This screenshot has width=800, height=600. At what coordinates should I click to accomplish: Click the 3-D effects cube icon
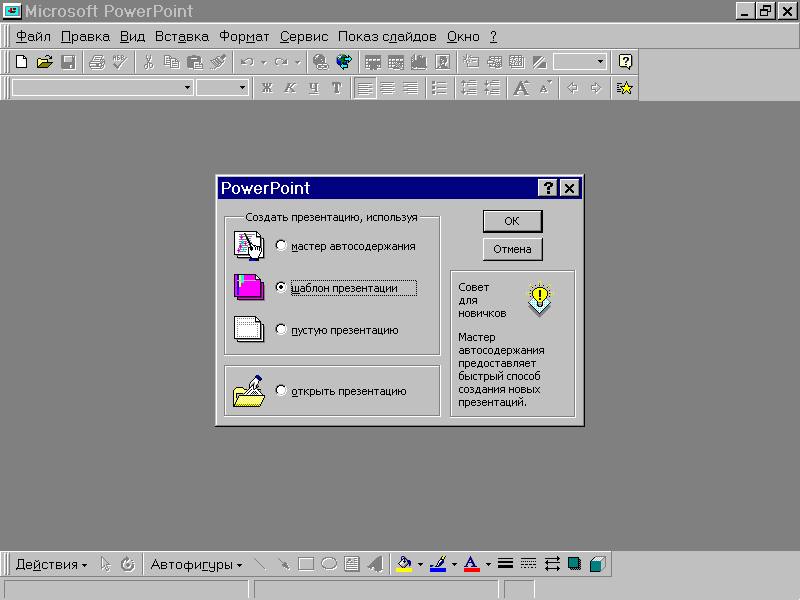pyautogui.click(x=597, y=564)
